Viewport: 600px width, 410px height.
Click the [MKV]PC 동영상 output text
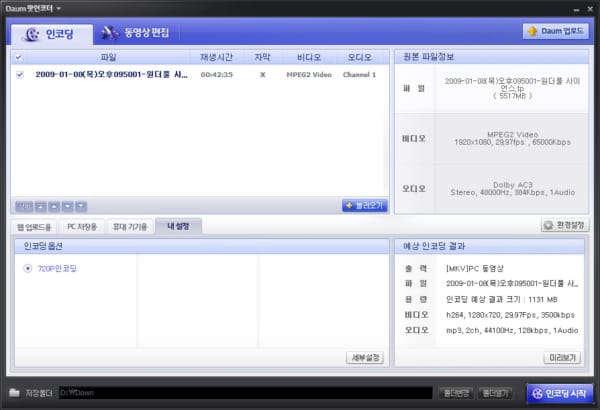tap(474, 268)
